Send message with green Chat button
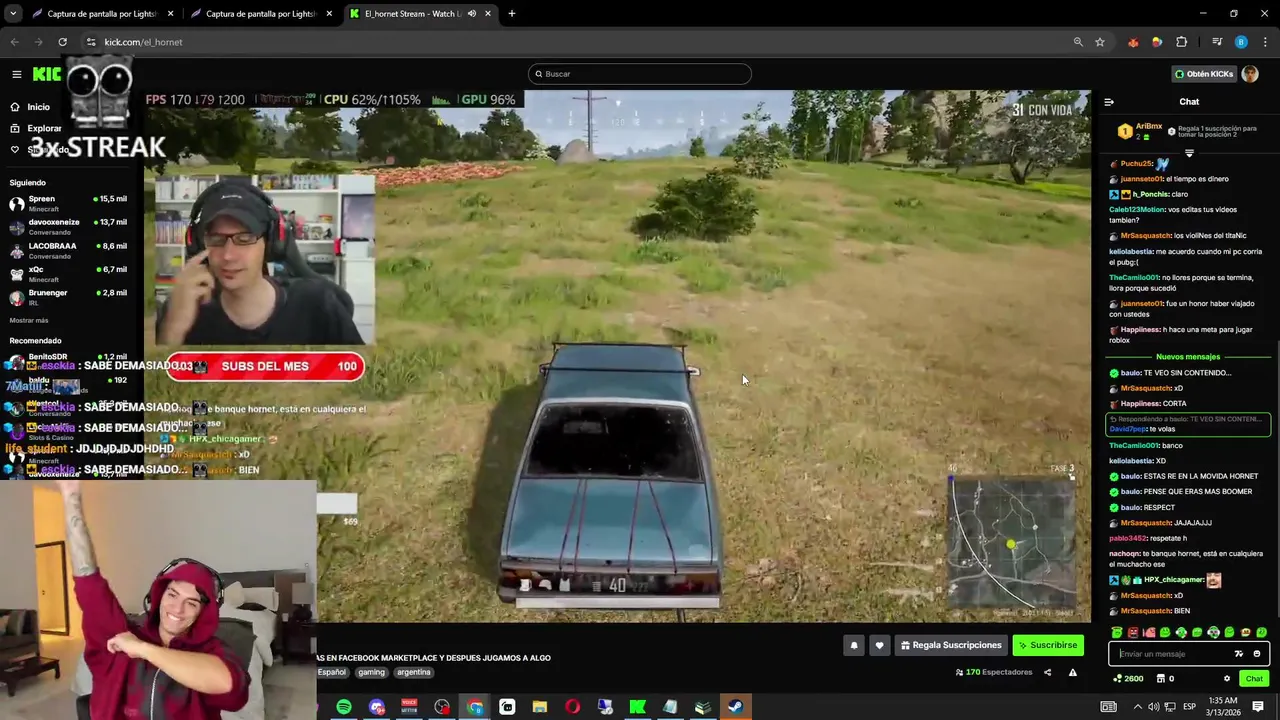The height and width of the screenshot is (720, 1280). click(x=1254, y=679)
